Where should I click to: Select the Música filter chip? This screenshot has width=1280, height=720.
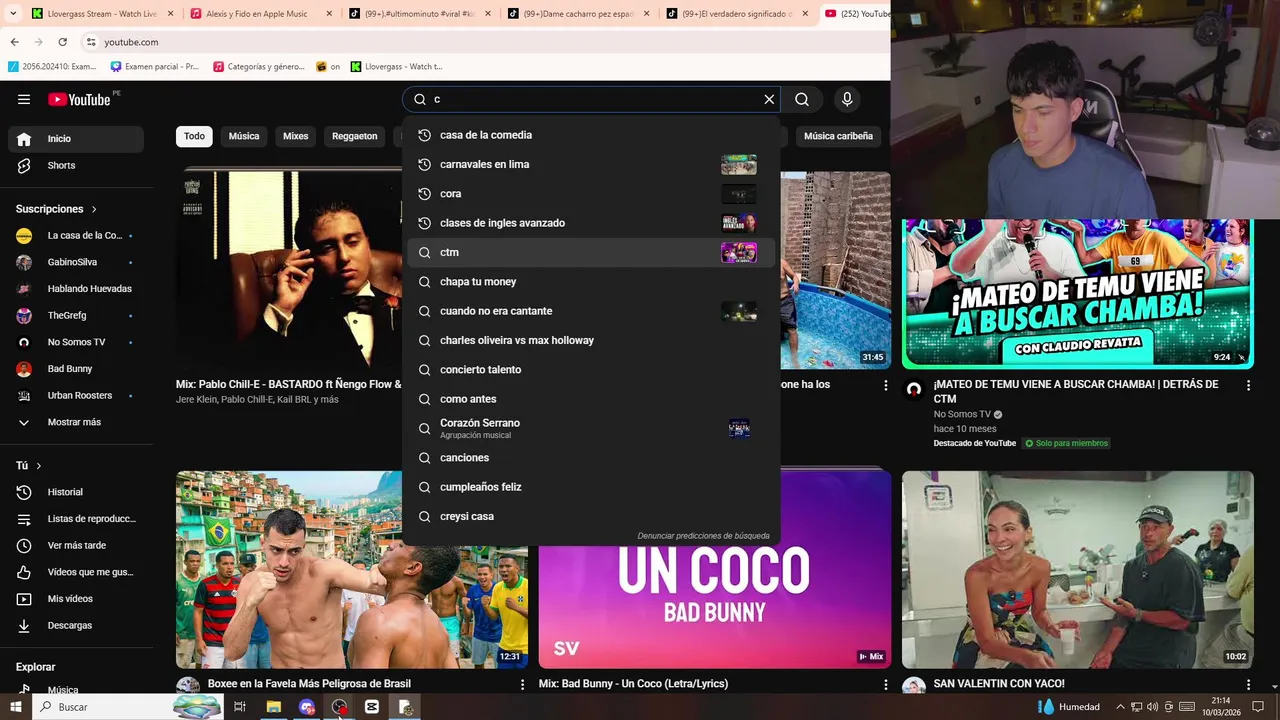tap(244, 136)
